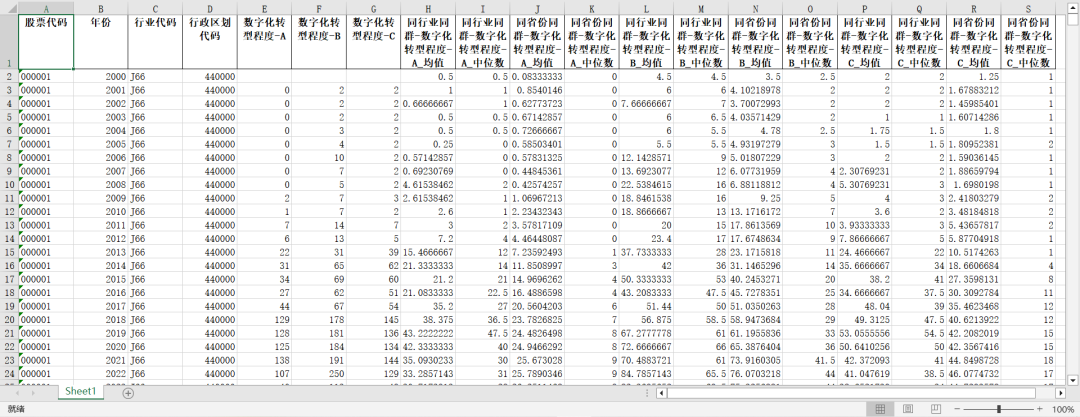Select column S header
The width and height of the screenshot is (1080, 417).
[x=1028, y=9]
